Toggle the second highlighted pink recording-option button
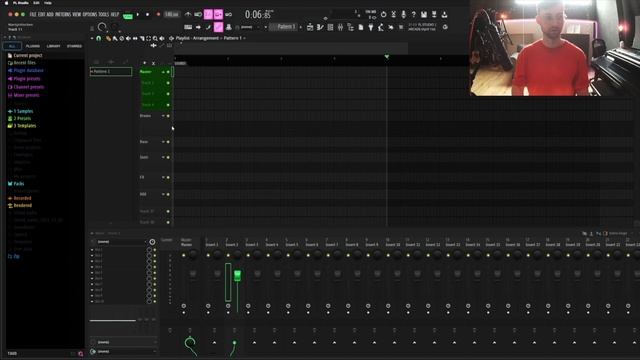640x360 pixels. point(218,15)
